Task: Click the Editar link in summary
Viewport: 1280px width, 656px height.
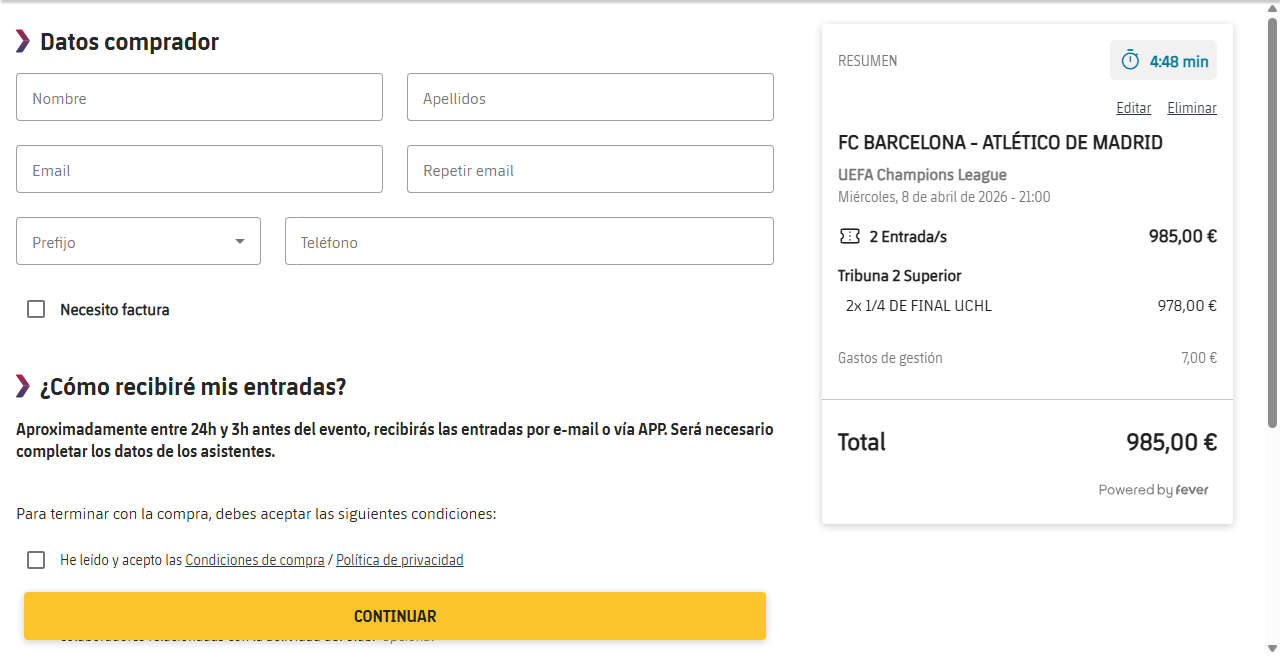Action: click(x=1133, y=108)
